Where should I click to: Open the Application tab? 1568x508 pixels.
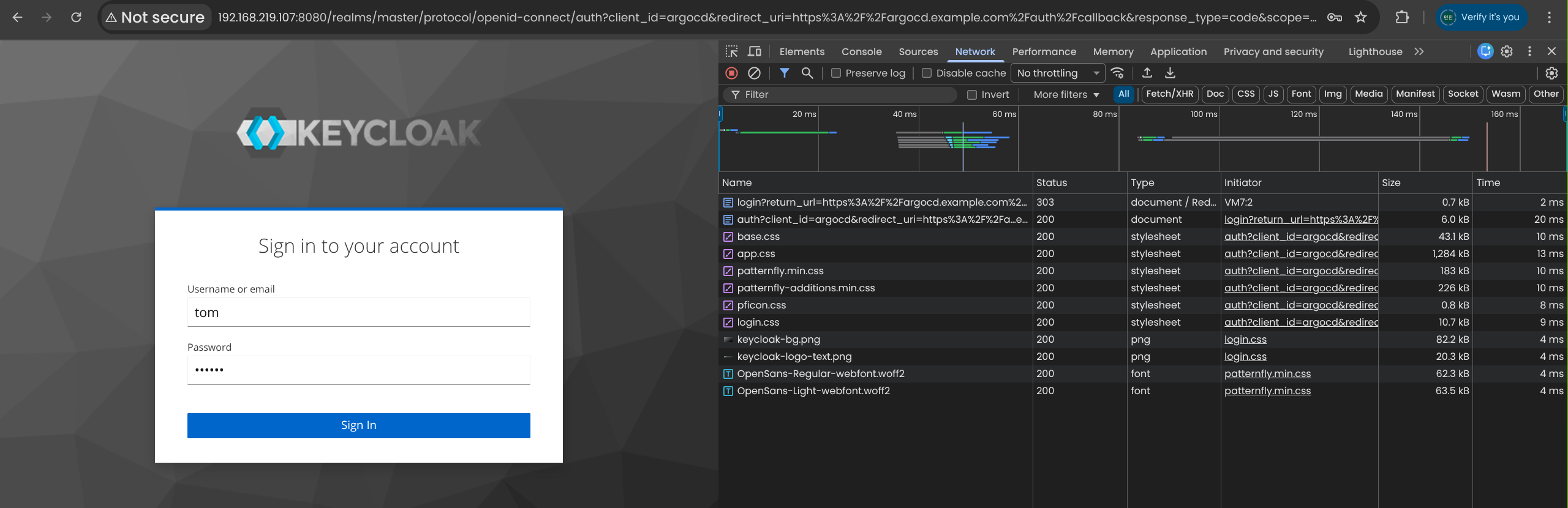pyautogui.click(x=1178, y=51)
